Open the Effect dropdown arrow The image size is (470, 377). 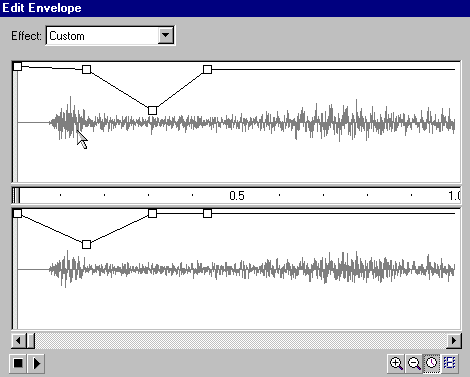click(166, 35)
